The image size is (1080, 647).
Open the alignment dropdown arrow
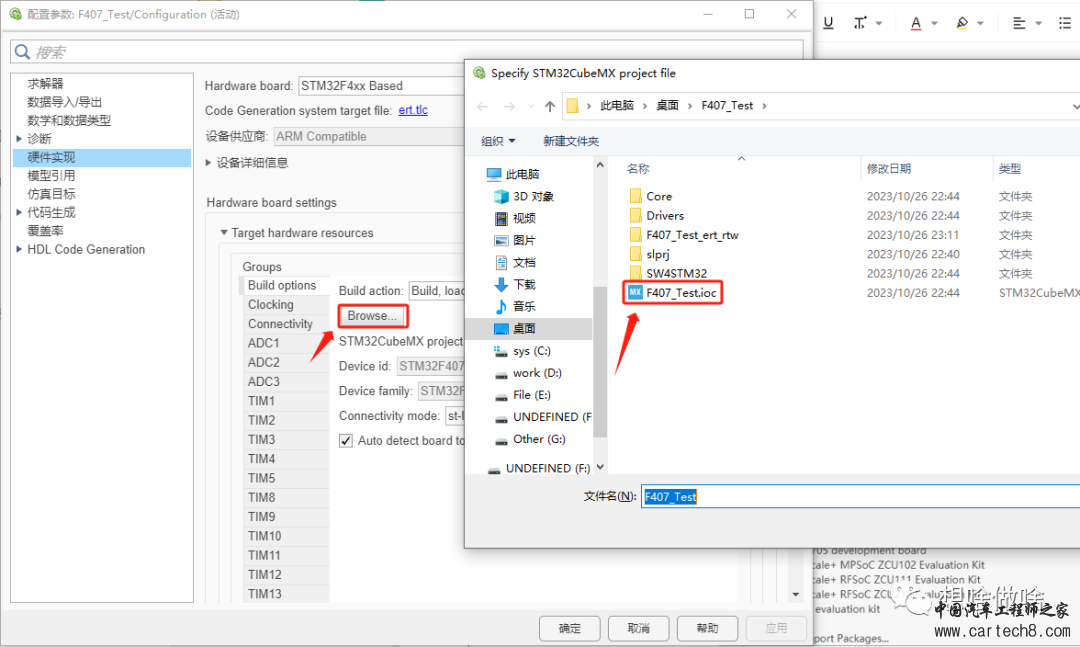[1038, 23]
